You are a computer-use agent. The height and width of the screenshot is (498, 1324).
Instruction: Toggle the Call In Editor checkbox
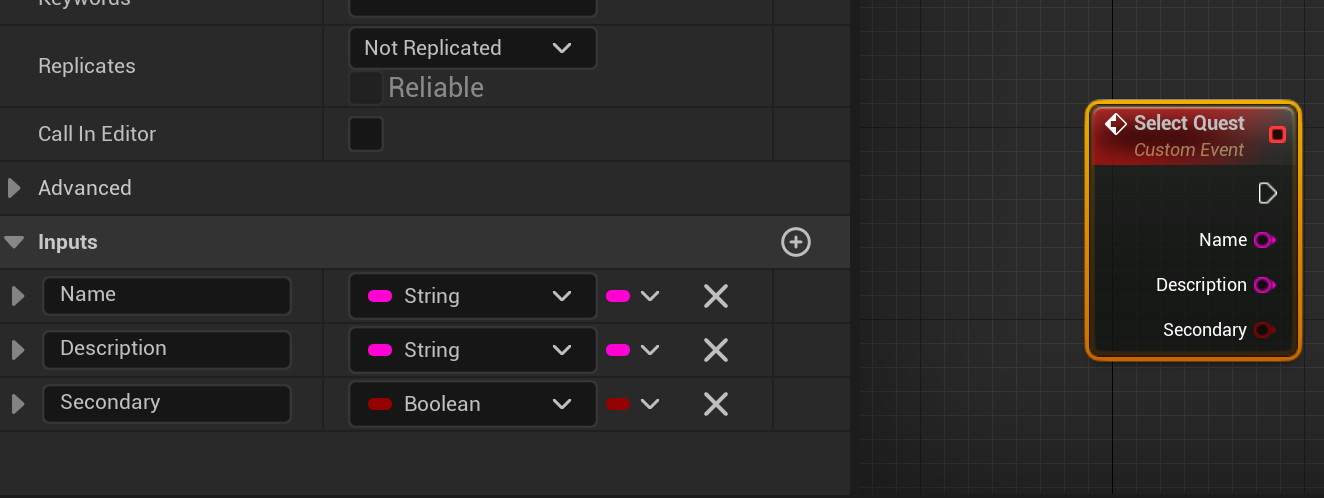(366, 134)
